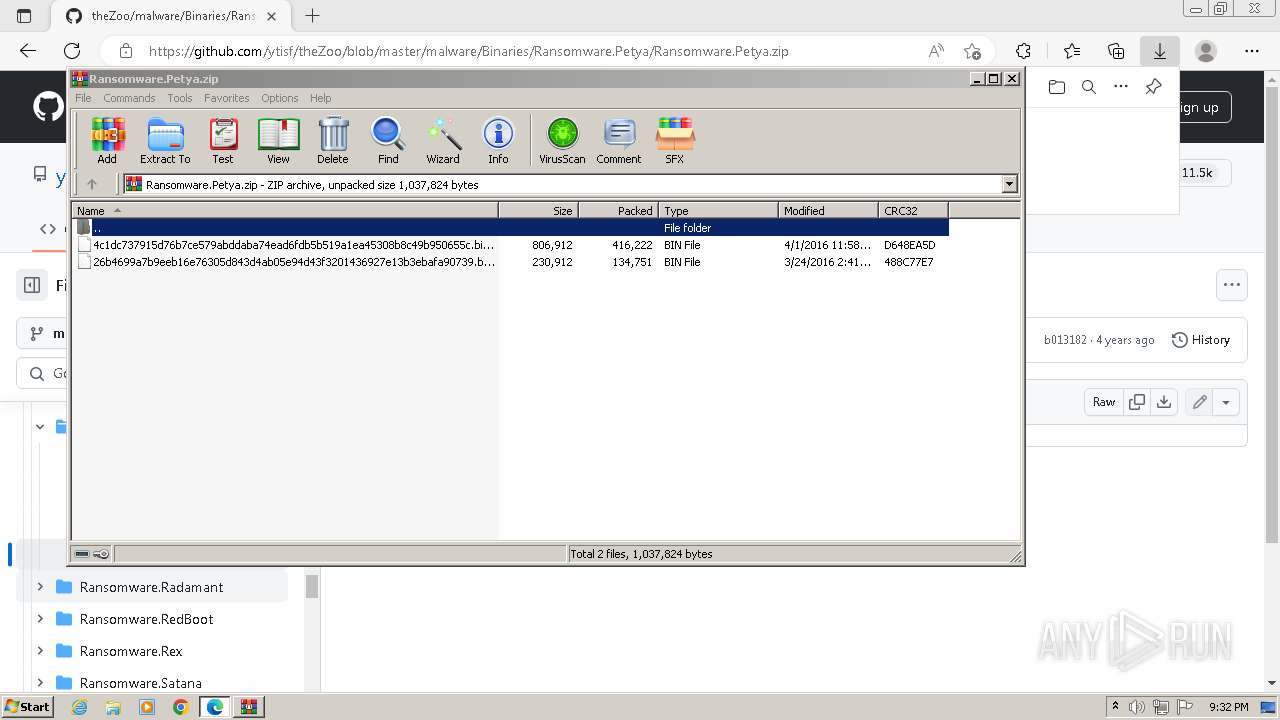Open Internet Explorer from taskbar
This screenshot has height=720, width=1280.
click(x=79, y=707)
